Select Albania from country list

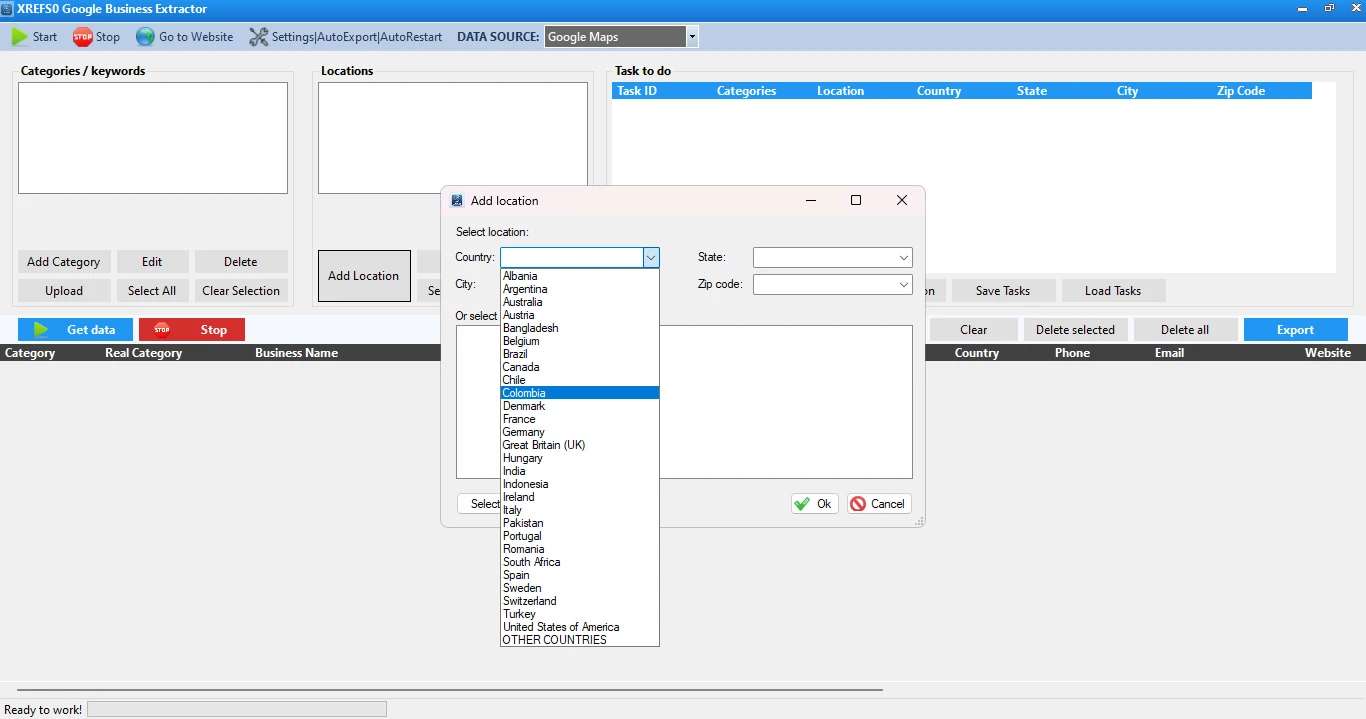click(x=579, y=276)
